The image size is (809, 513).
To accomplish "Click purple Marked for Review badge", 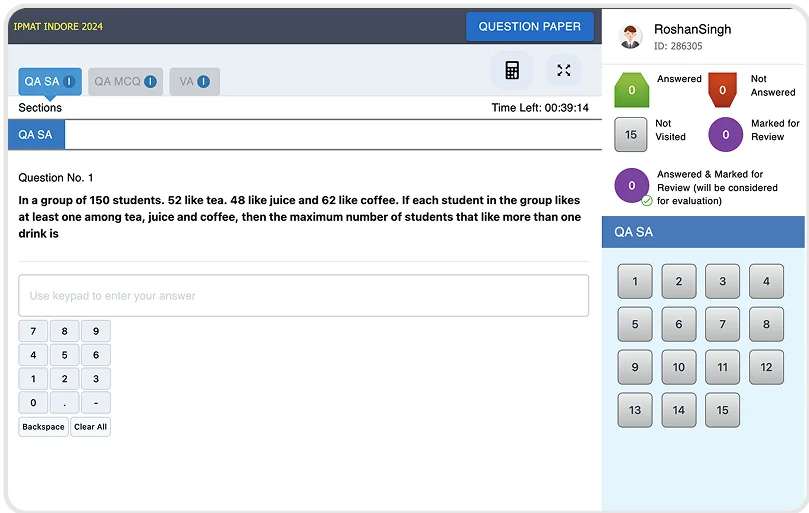I will (x=725, y=134).
